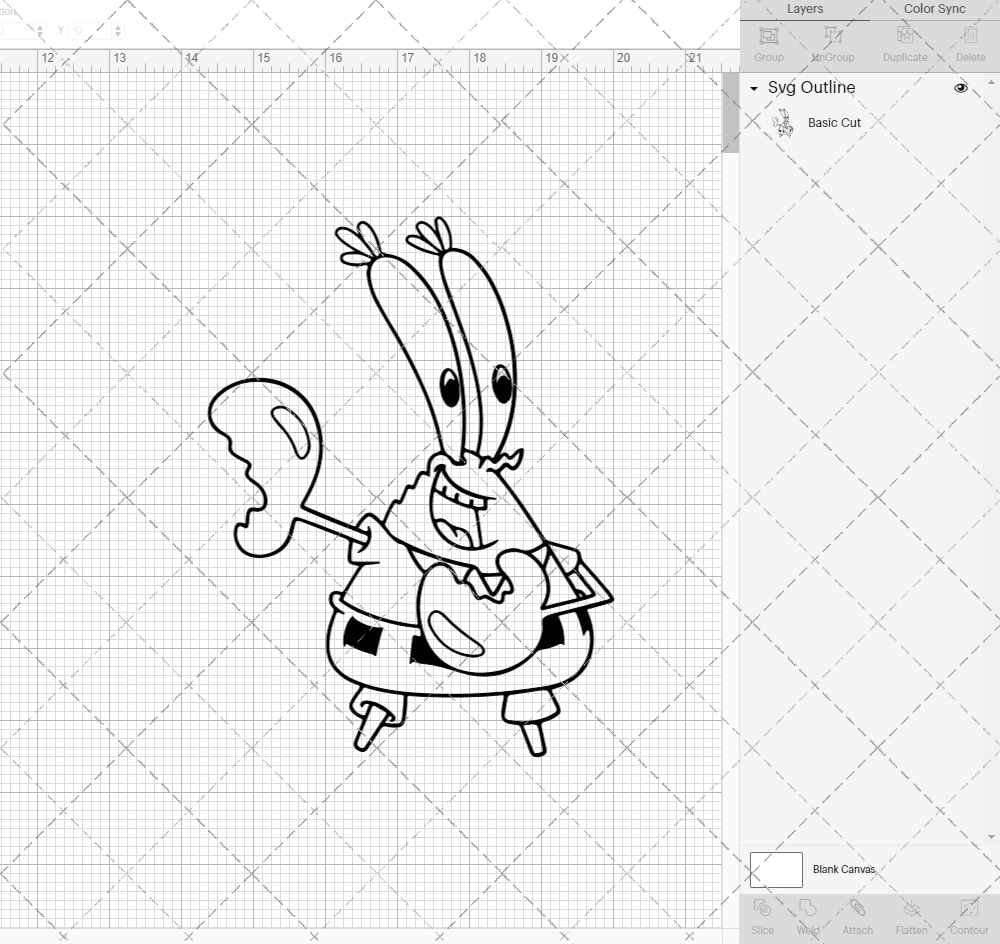Switch to the Color Sync tab
Image resolution: width=1000 pixels, height=944 pixels.
click(934, 9)
